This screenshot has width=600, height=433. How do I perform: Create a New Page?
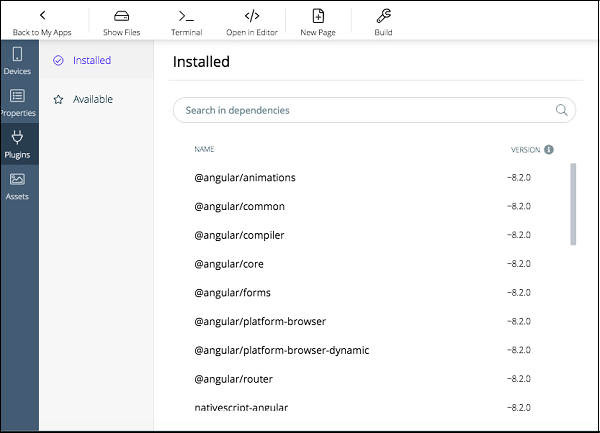(318, 17)
